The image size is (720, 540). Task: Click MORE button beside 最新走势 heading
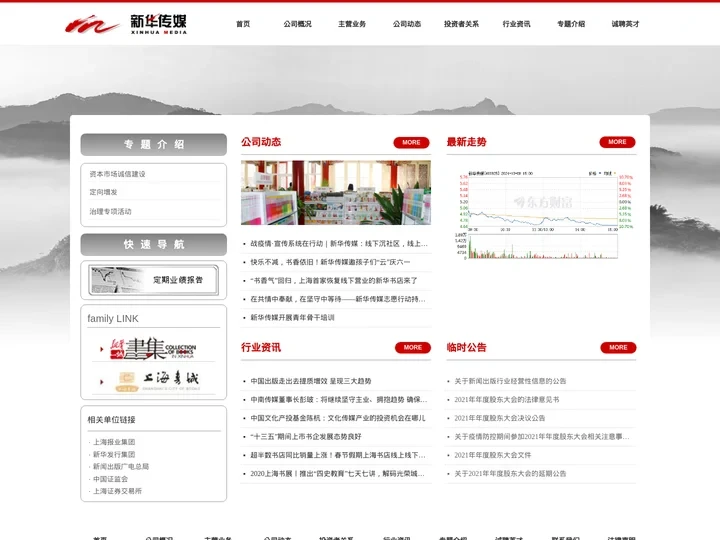[617, 142]
